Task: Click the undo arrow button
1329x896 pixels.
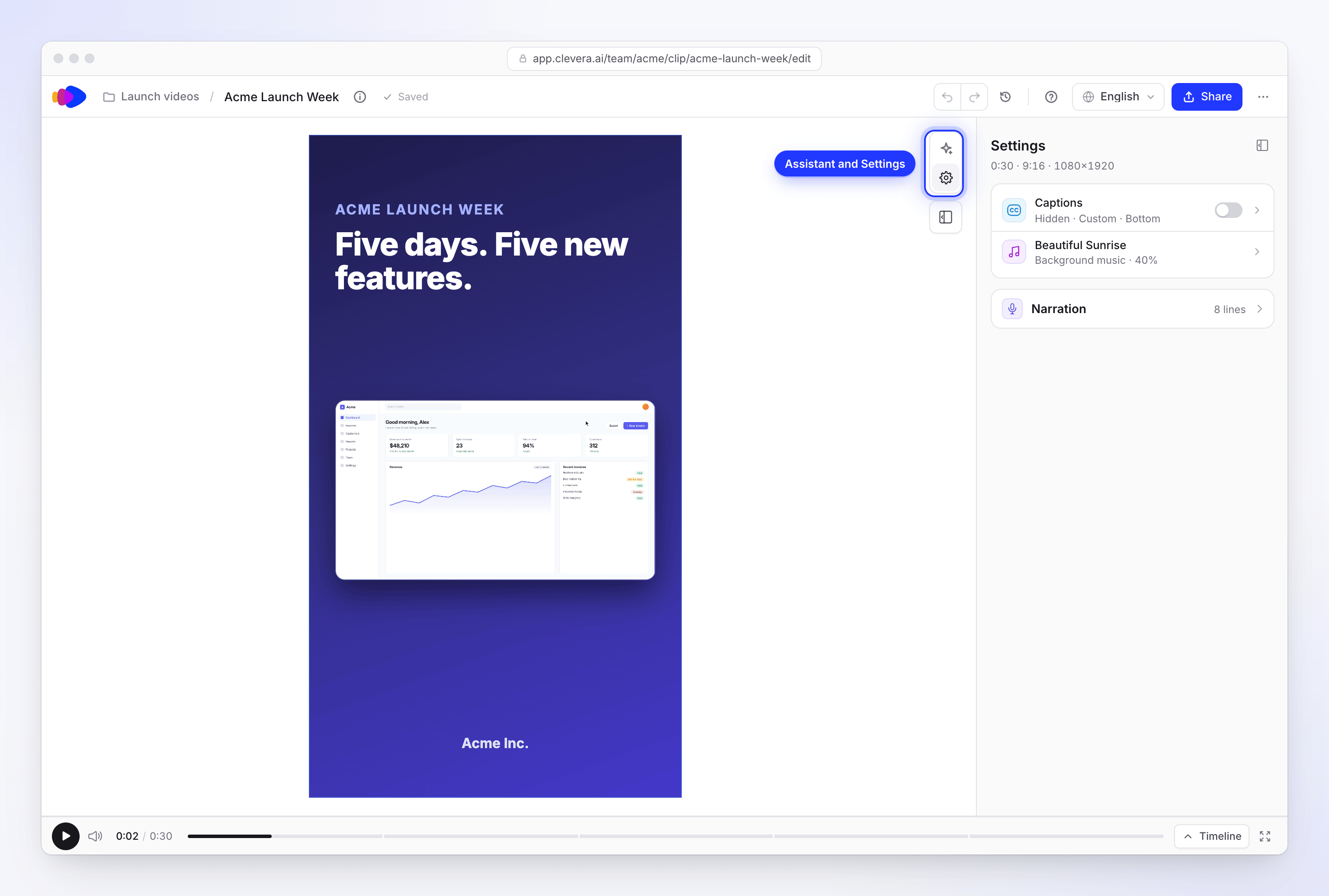Action: 947,96
